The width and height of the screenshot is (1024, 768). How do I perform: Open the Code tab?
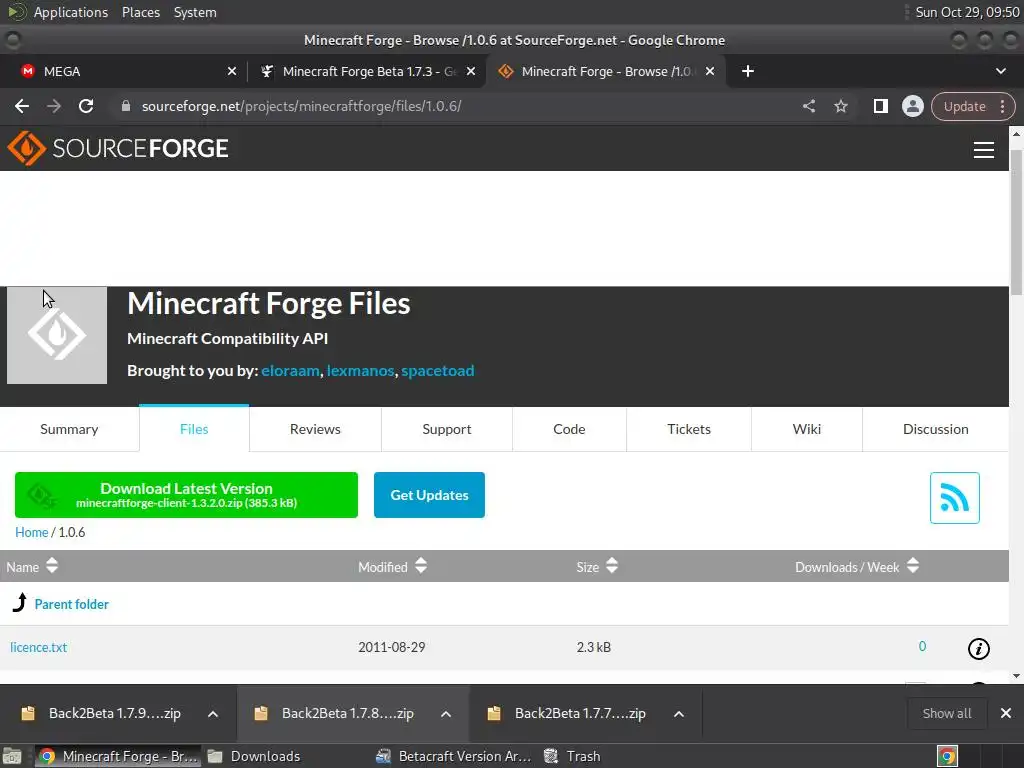[x=569, y=429]
